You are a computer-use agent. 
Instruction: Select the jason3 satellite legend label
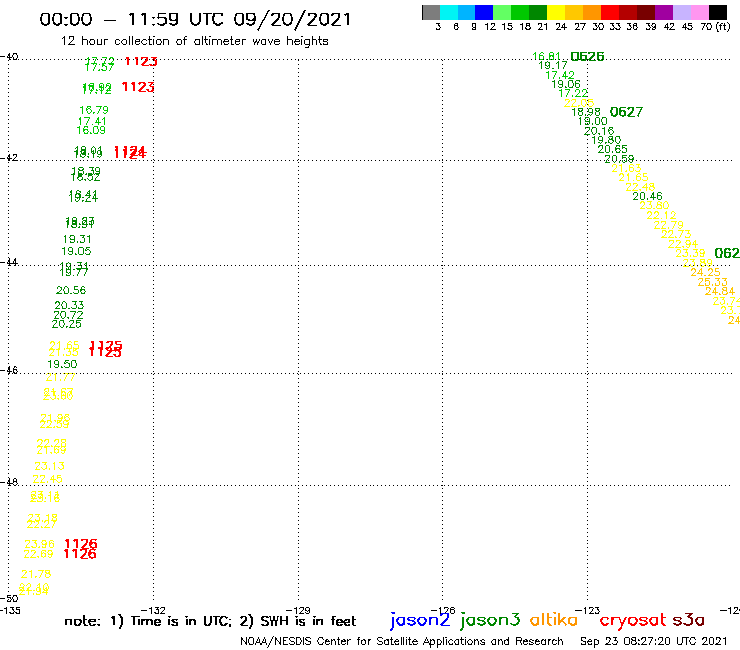490,620
